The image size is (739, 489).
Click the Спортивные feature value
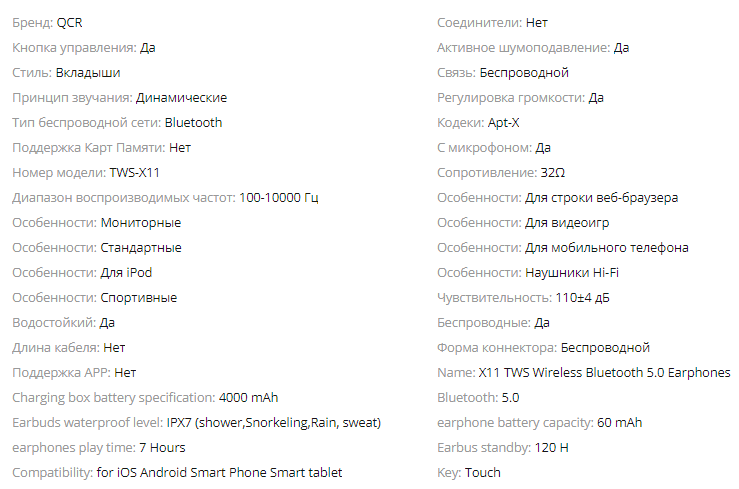(x=139, y=298)
